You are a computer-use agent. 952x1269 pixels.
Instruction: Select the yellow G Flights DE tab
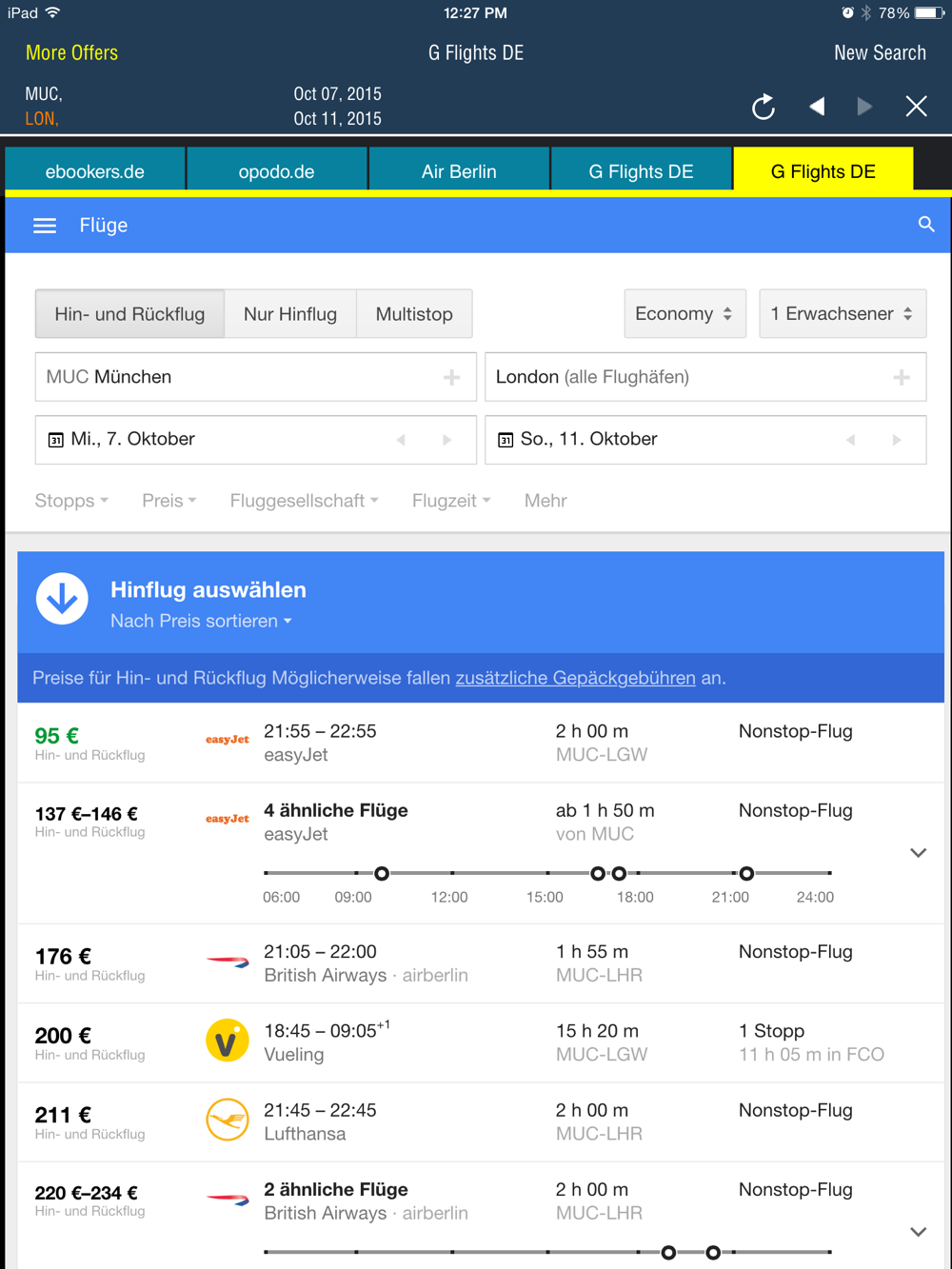coord(823,171)
